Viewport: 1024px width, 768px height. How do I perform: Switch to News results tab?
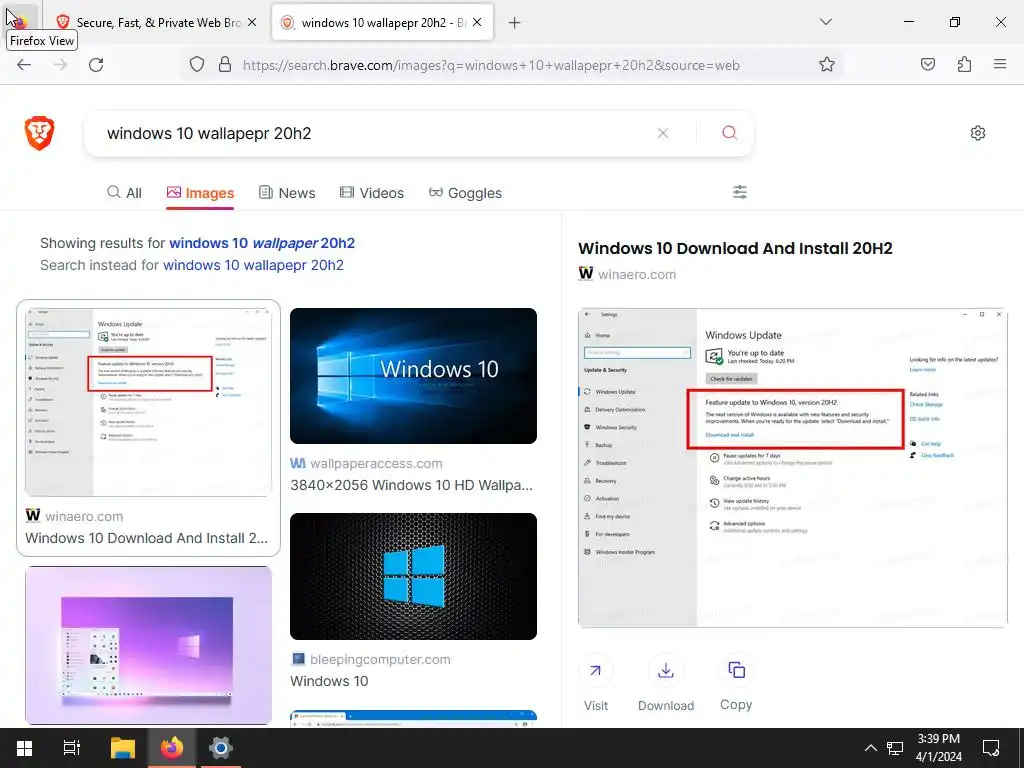(x=287, y=193)
